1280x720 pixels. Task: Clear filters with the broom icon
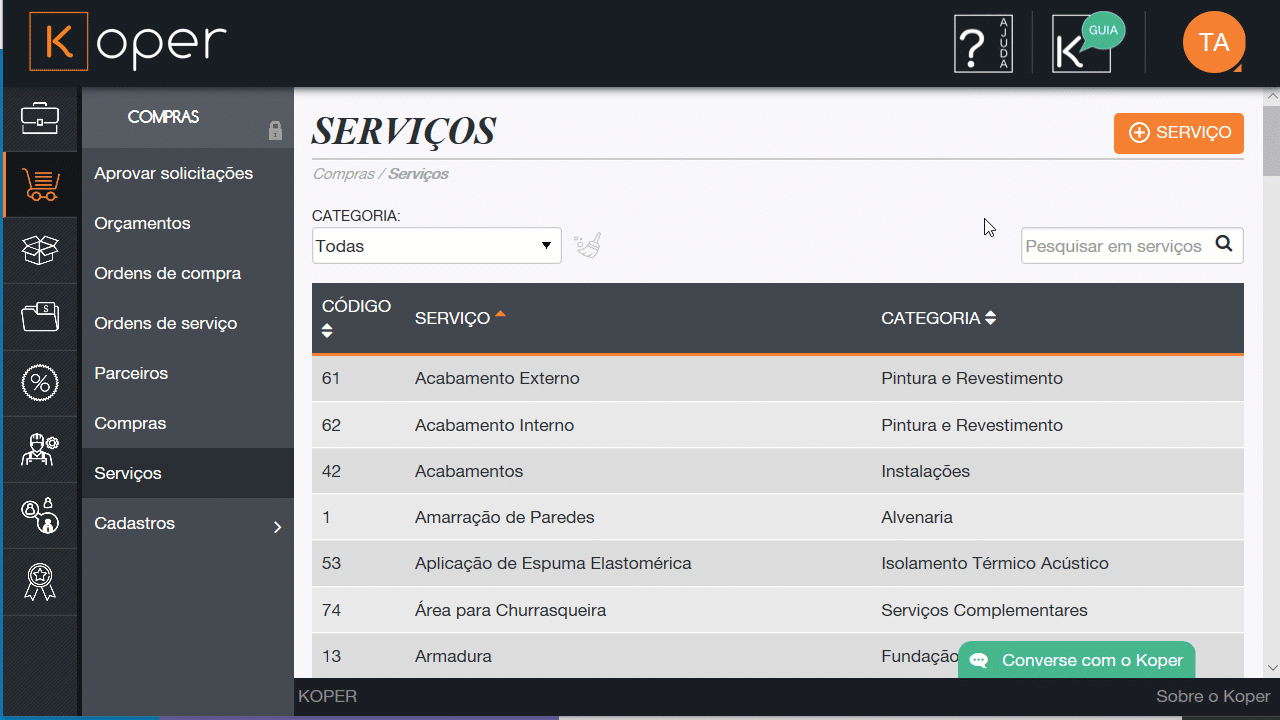point(588,246)
